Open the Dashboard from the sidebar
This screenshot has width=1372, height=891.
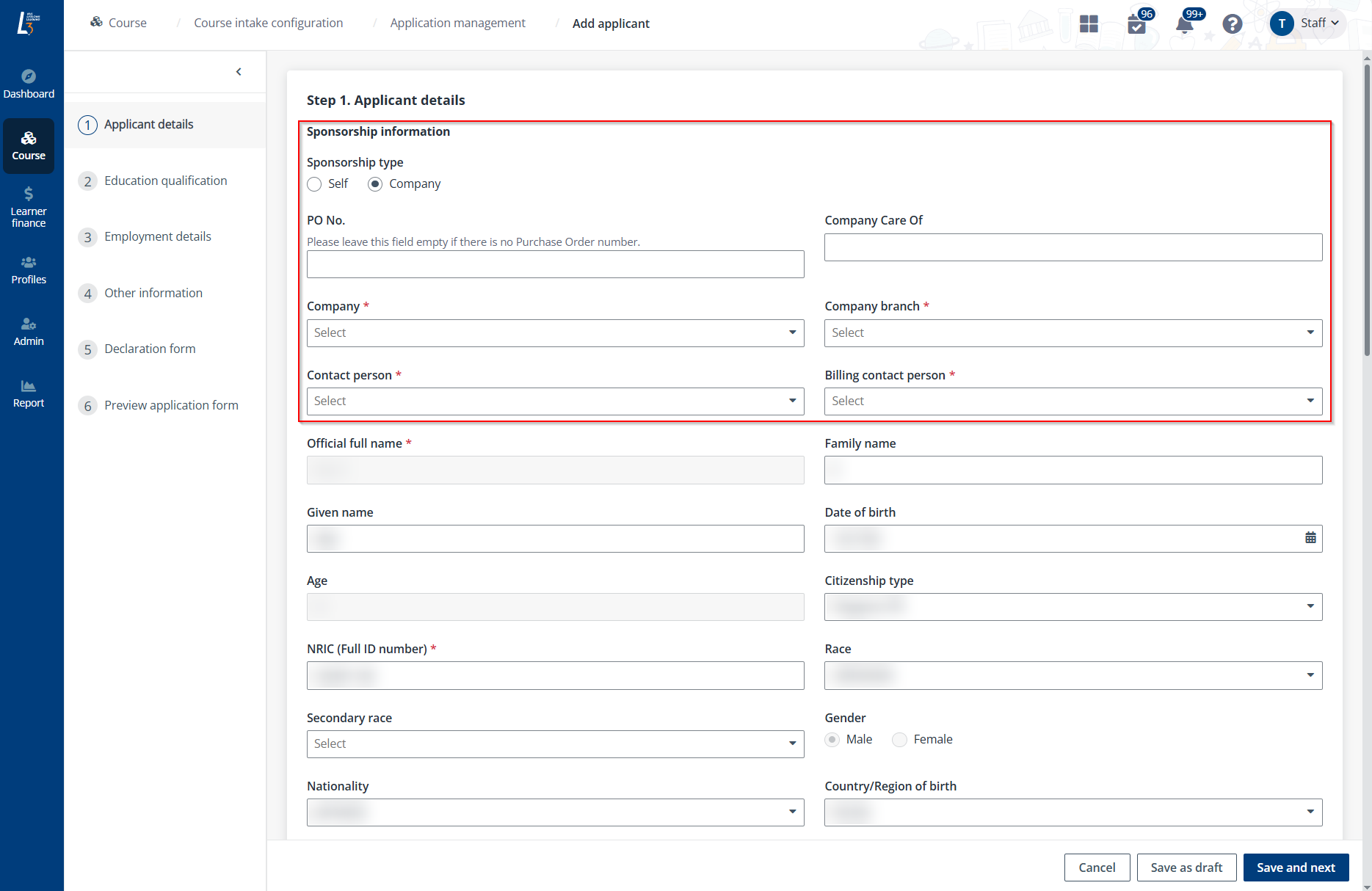click(x=29, y=81)
